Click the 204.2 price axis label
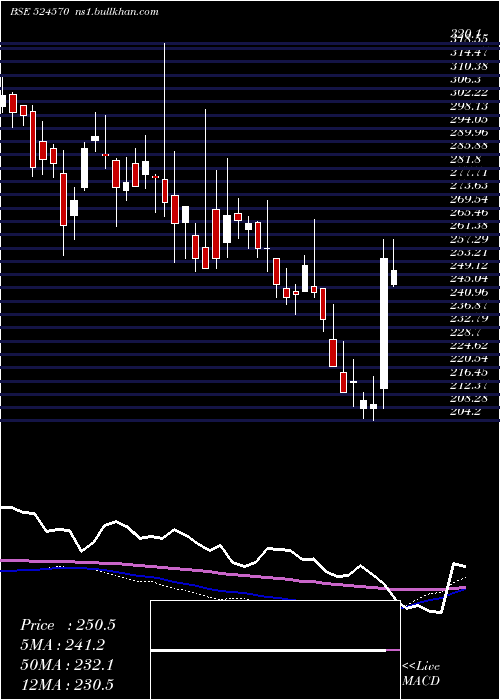 click(x=466, y=412)
